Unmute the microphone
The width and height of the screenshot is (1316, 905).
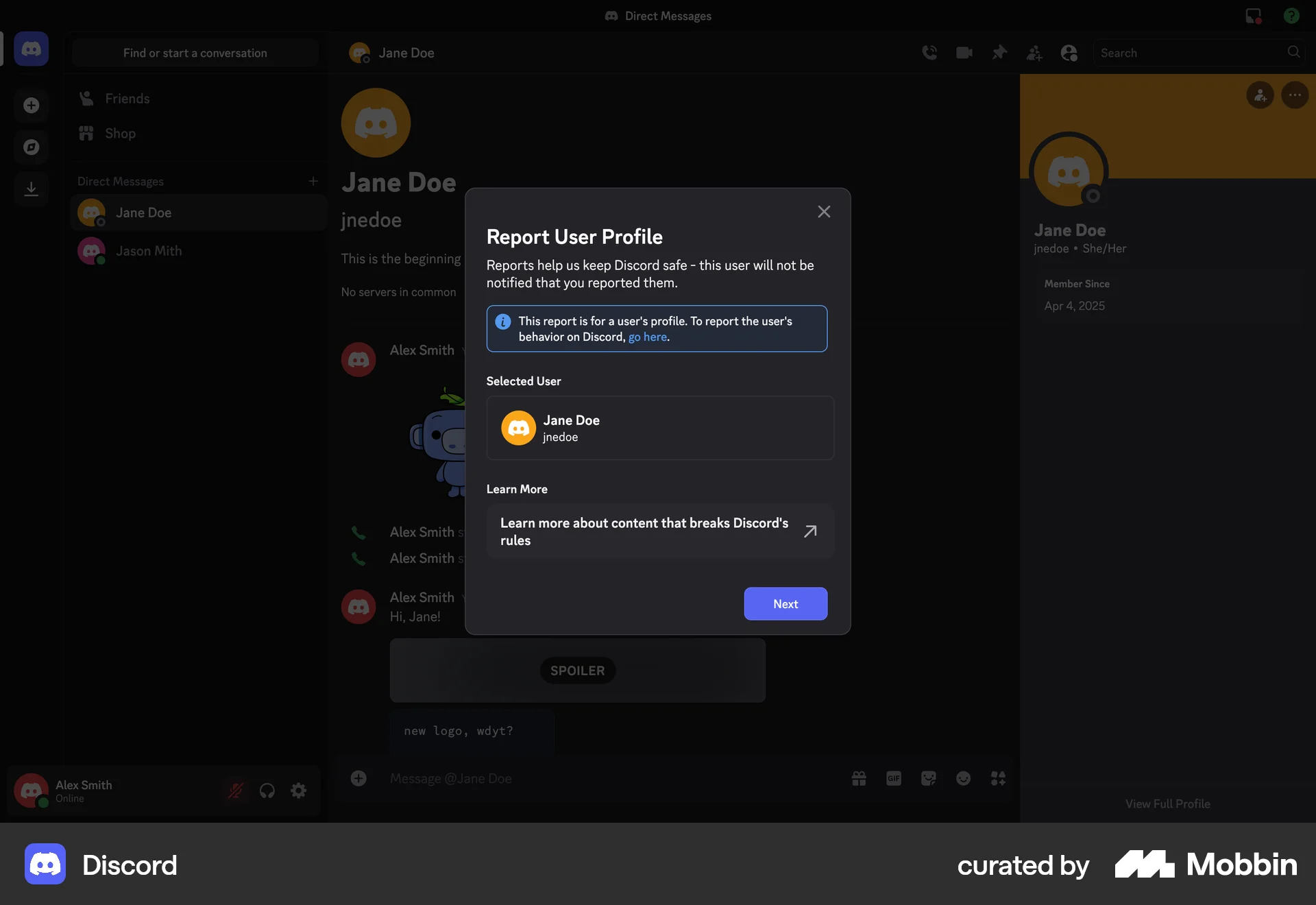[235, 791]
